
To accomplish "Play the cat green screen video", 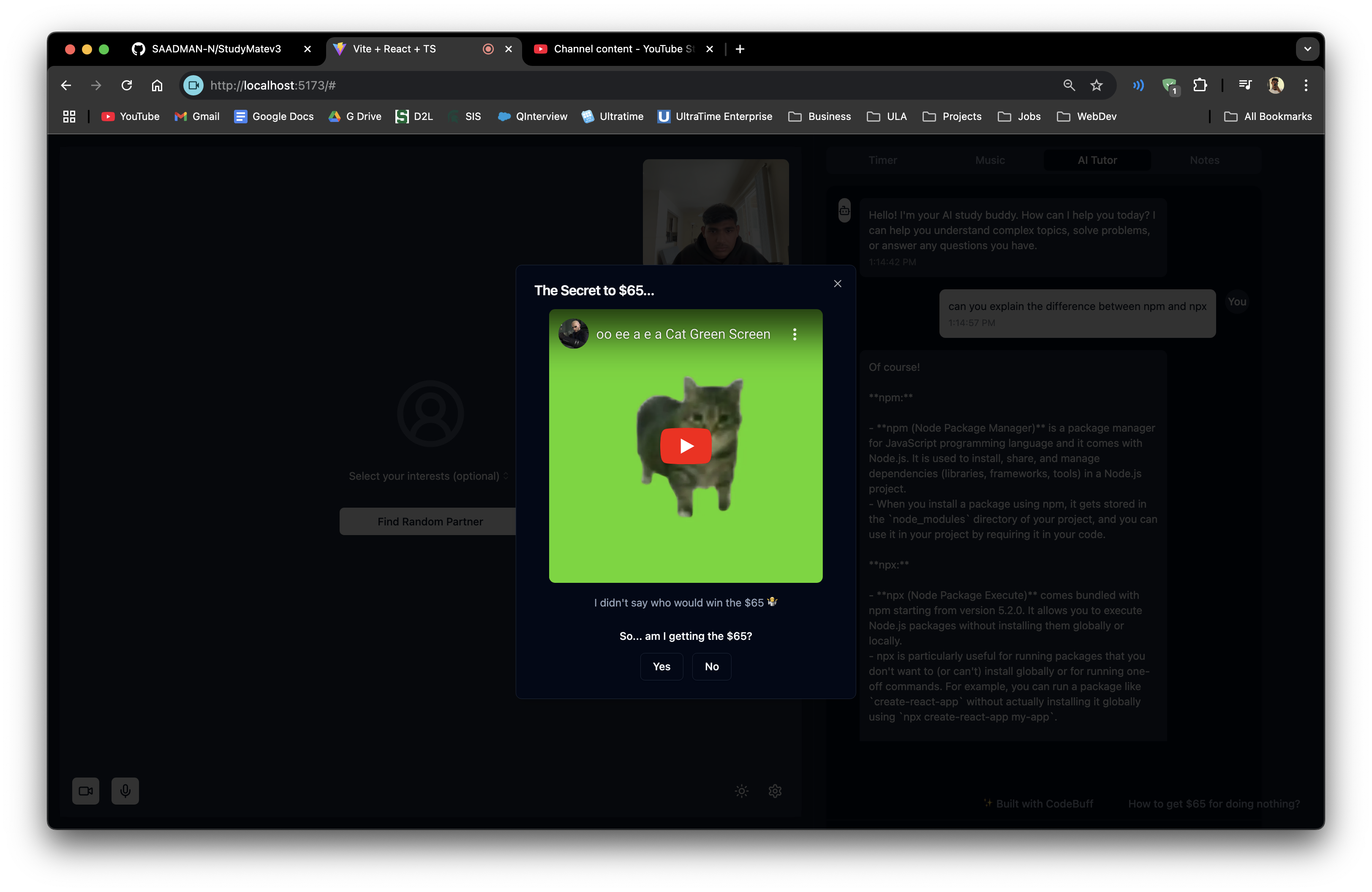I will coord(686,446).
